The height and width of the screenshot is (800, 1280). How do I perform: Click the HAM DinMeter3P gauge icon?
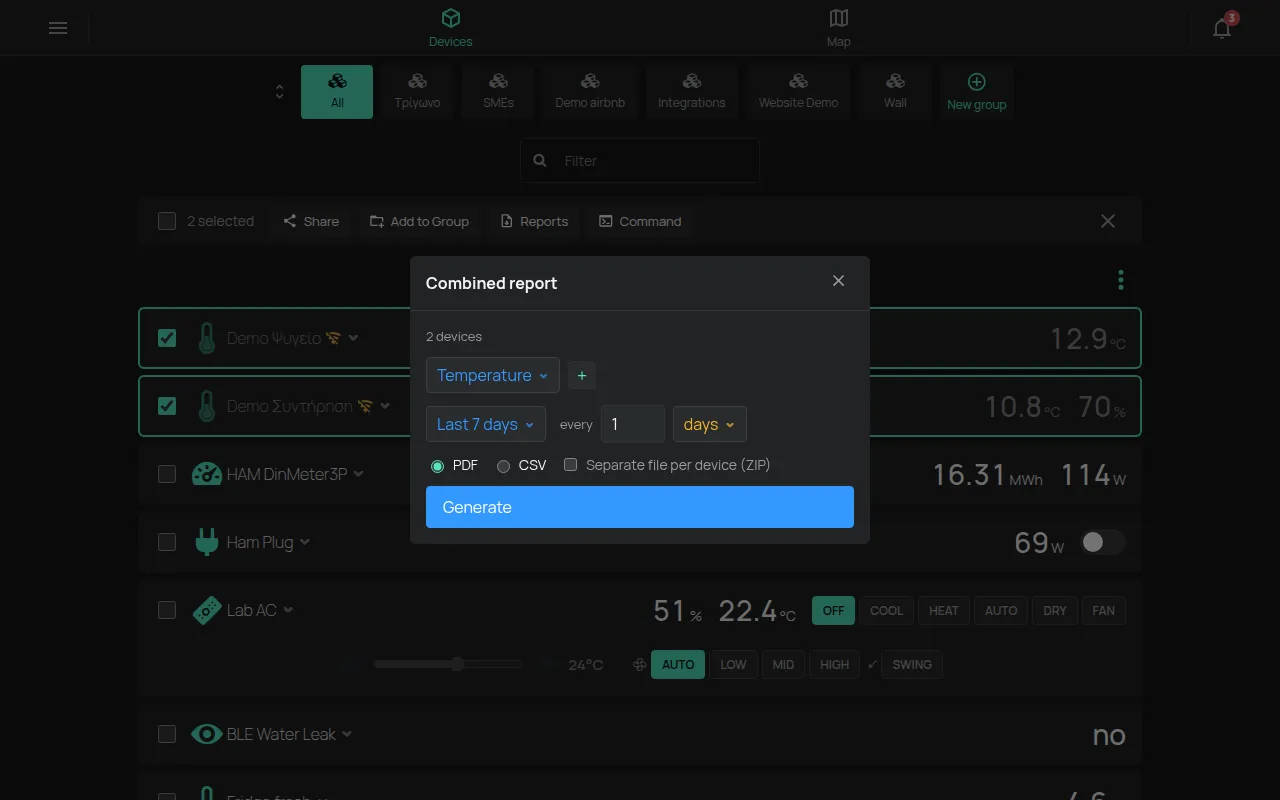point(207,474)
